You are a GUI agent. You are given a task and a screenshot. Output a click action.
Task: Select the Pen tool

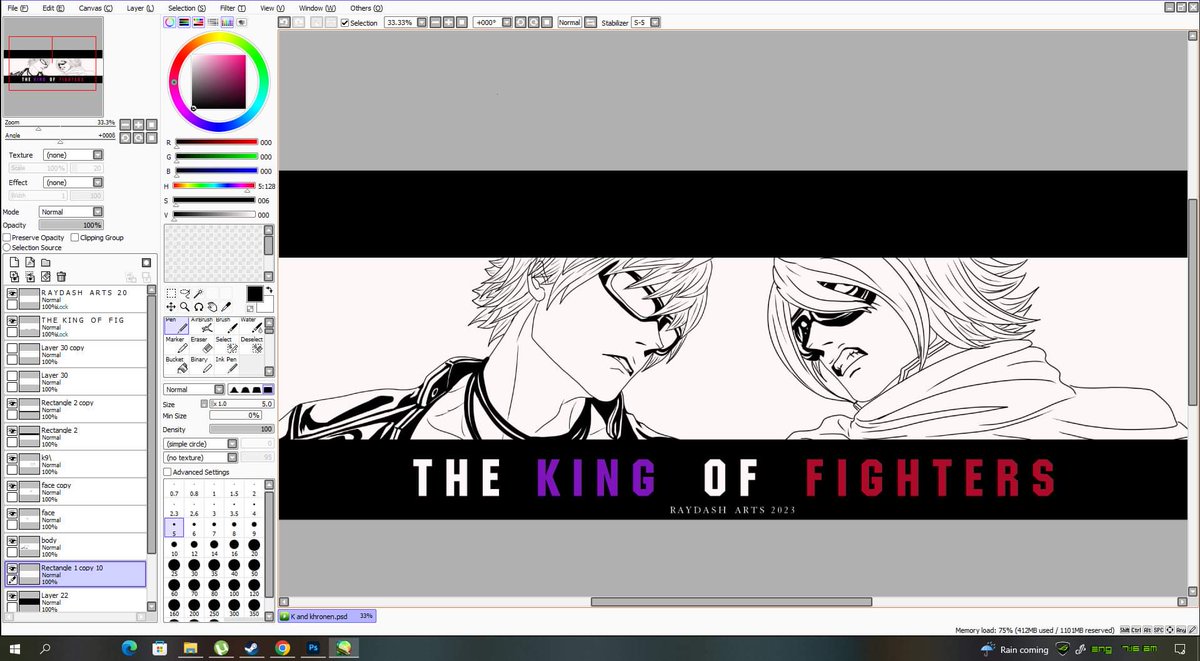pyautogui.click(x=175, y=325)
